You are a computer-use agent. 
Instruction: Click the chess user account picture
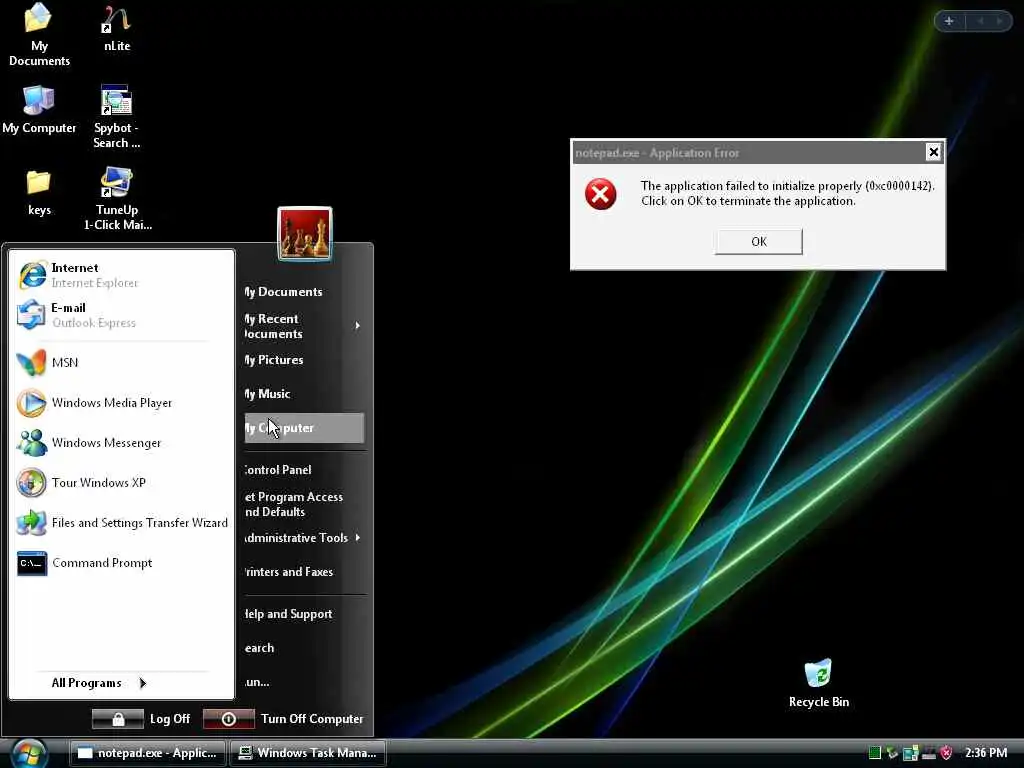click(x=304, y=233)
